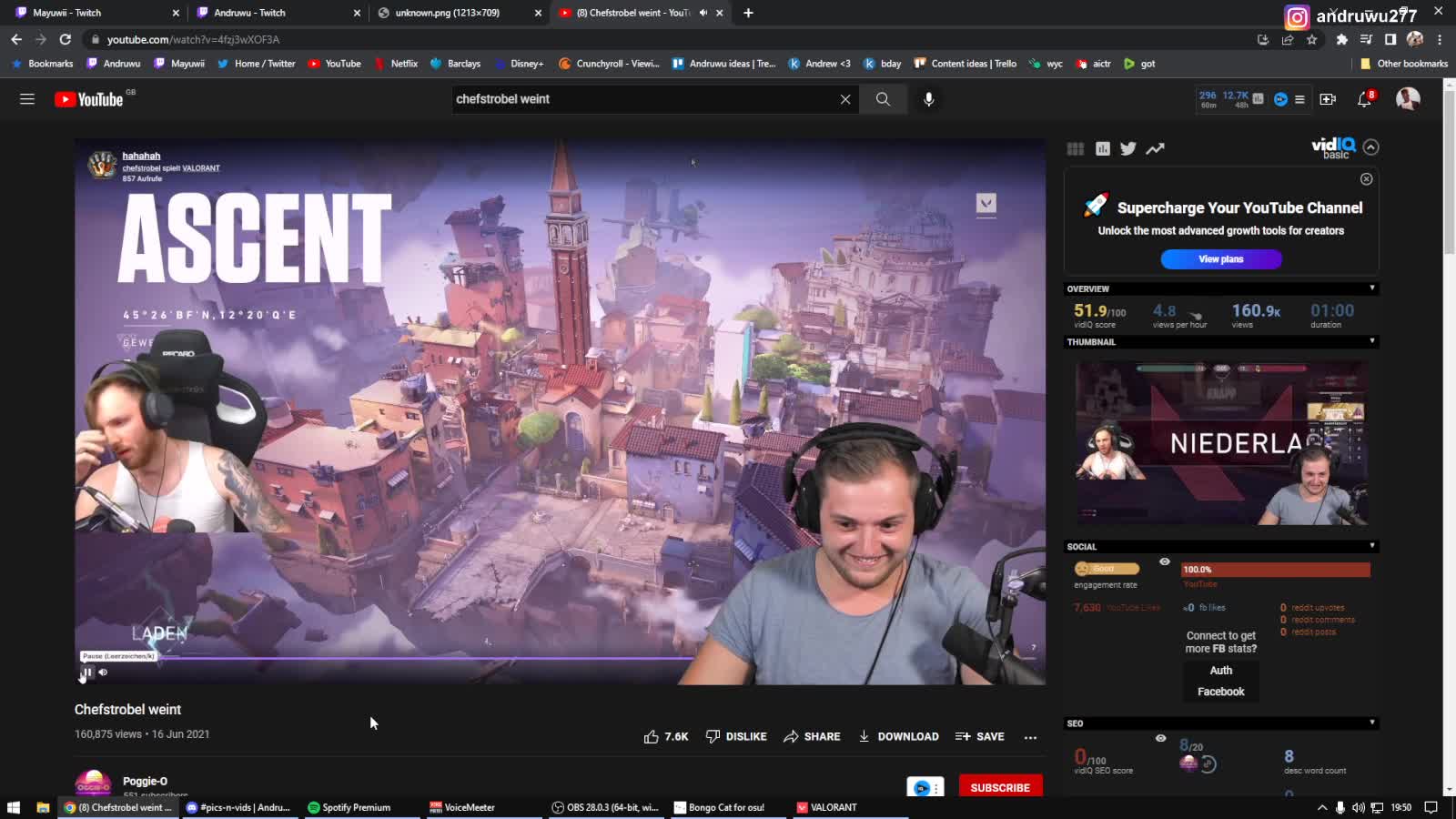Run search with magnifier button
Viewport: 1456px width, 819px height.
[x=883, y=99]
